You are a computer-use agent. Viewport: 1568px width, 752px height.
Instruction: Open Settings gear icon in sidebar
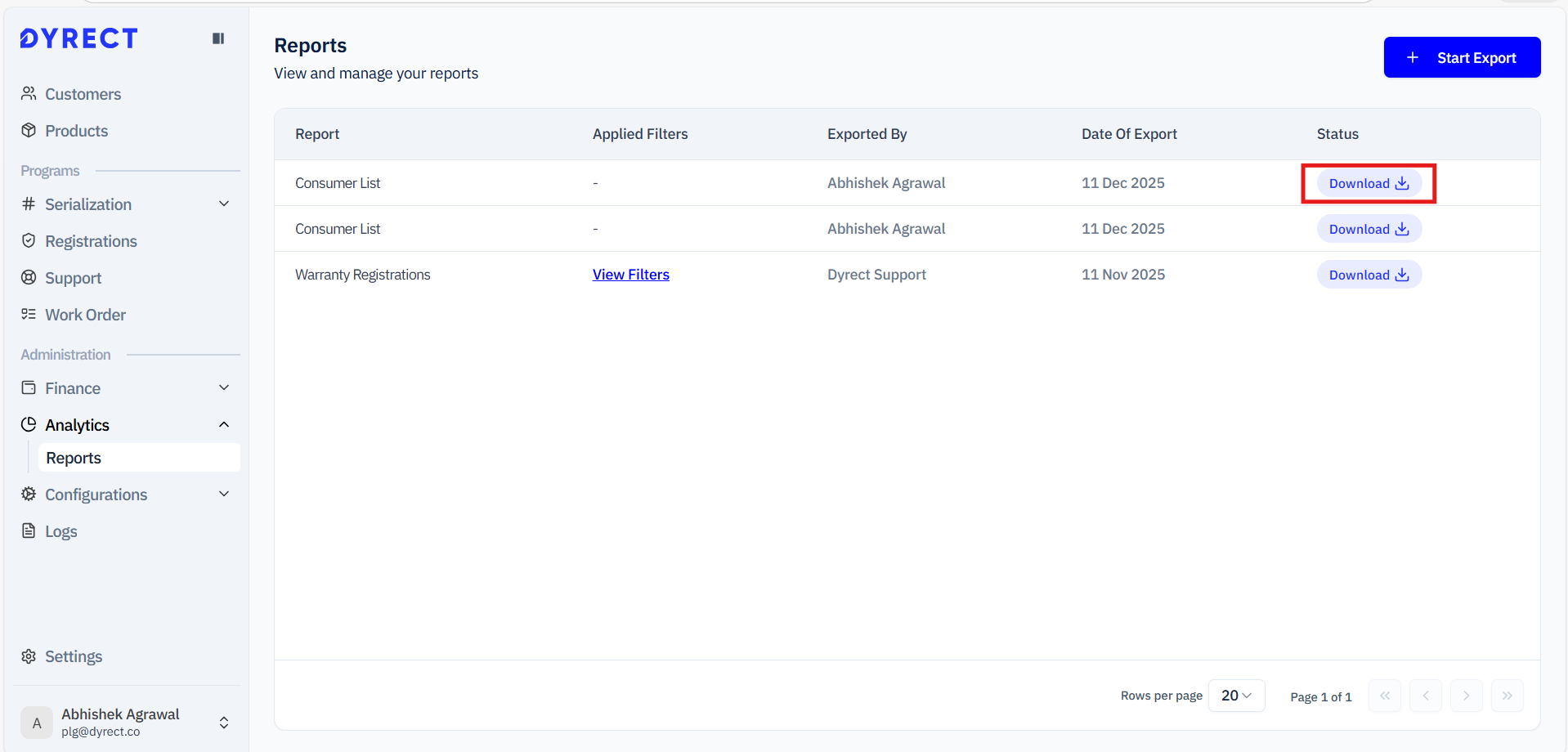click(29, 656)
